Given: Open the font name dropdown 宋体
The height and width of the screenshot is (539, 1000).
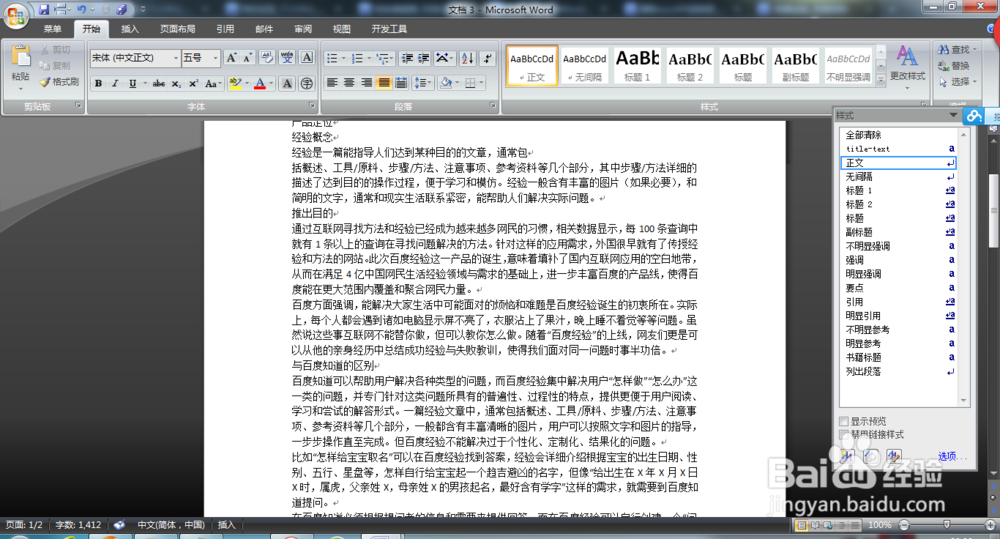Looking at the screenshot, I should tap(175, 58).
